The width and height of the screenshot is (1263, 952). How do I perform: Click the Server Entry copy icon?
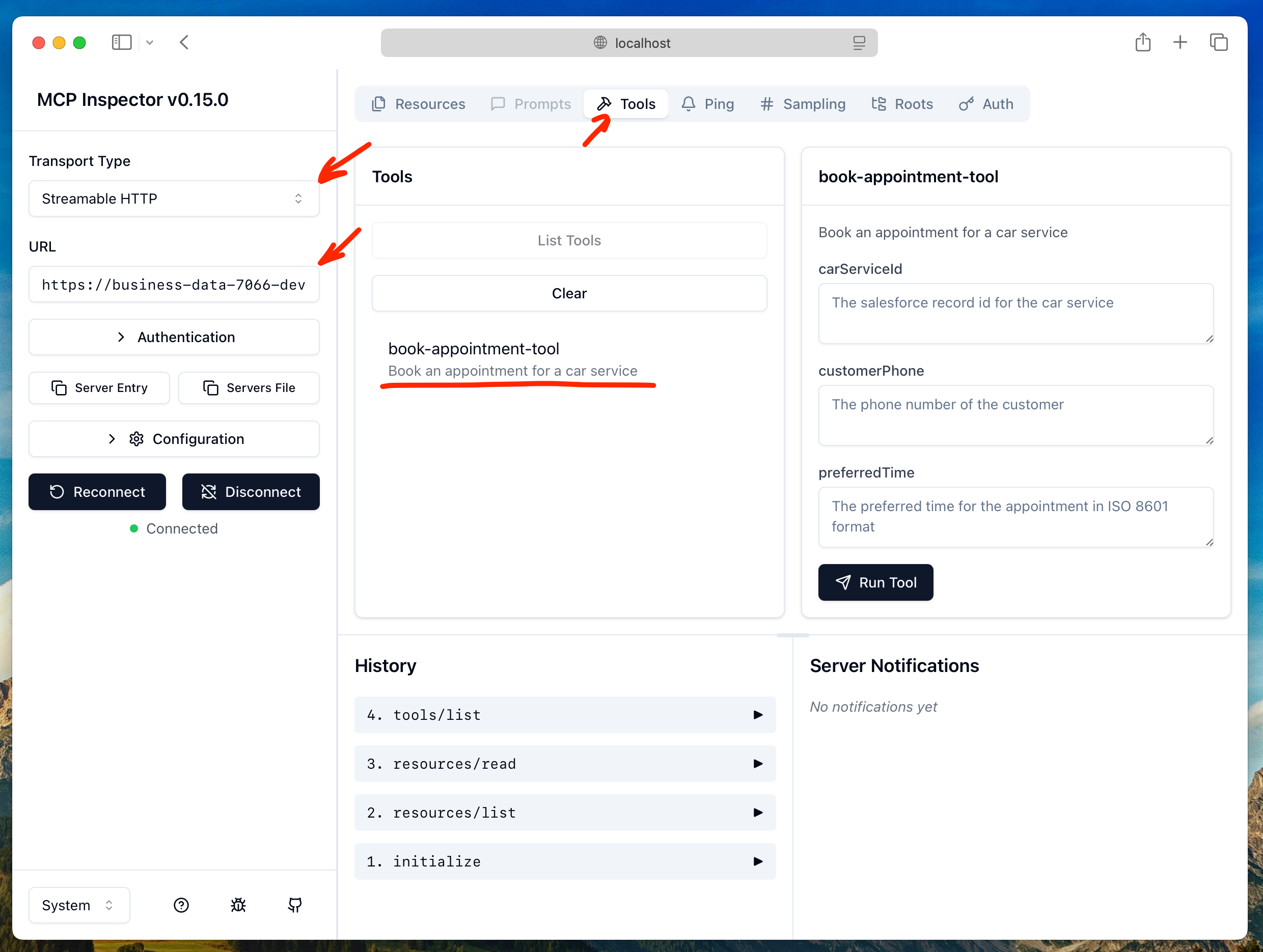(60, 387)
